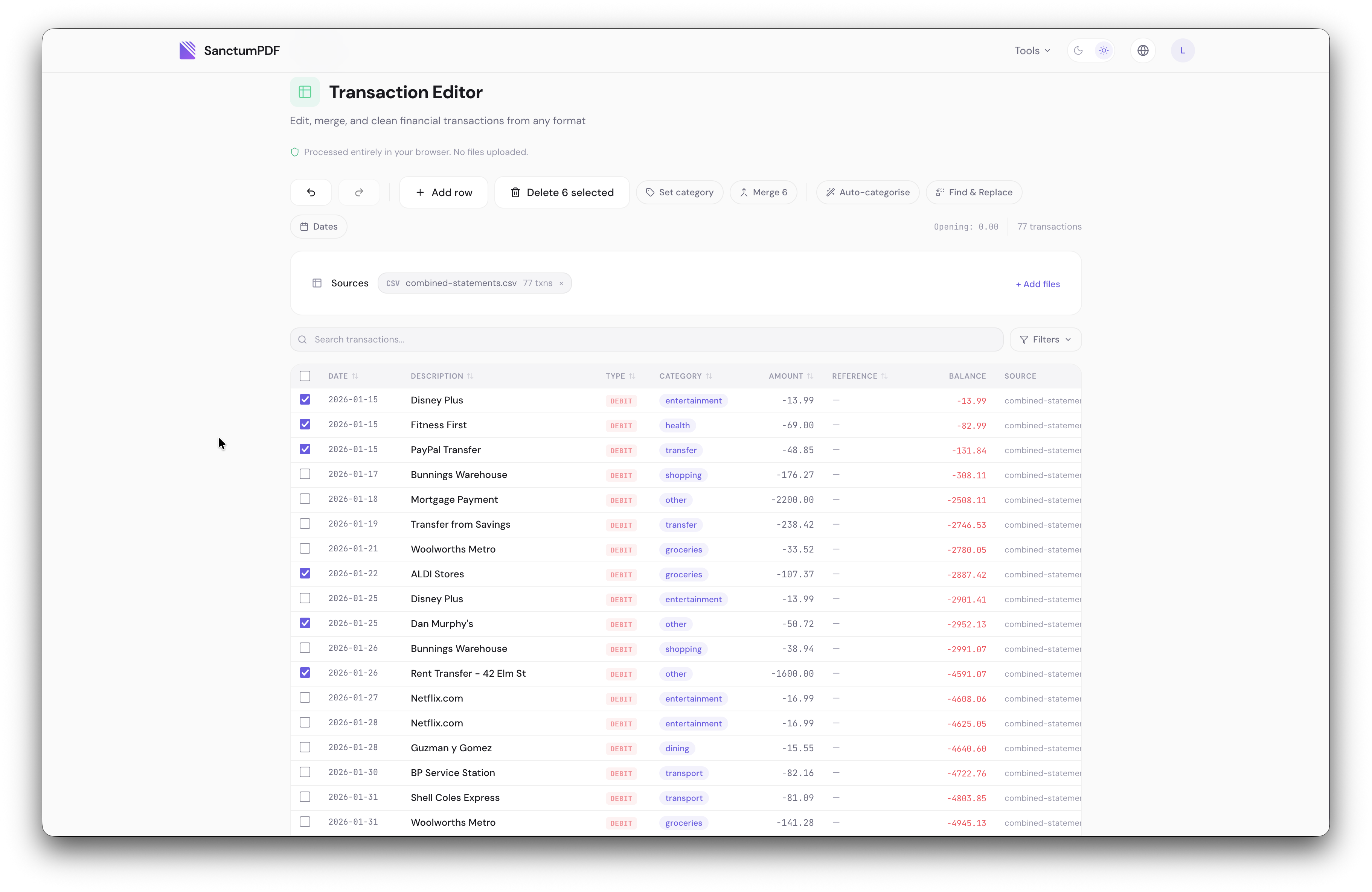Click the Sources table icon

pyautogui.click(x=317, y=283)
